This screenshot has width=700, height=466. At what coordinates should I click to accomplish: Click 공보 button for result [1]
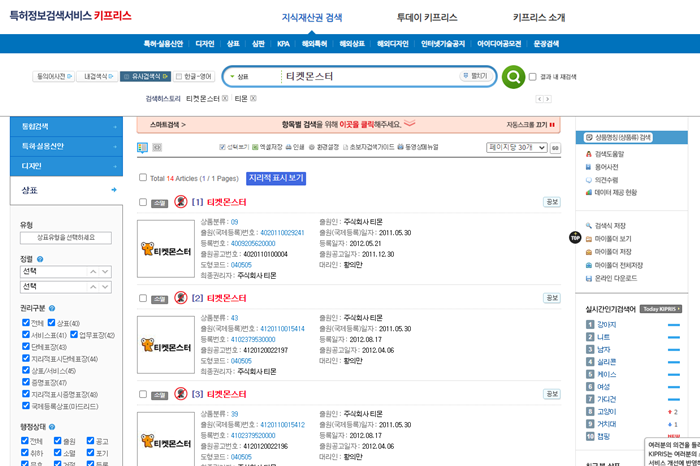click(x=552, y=202)
